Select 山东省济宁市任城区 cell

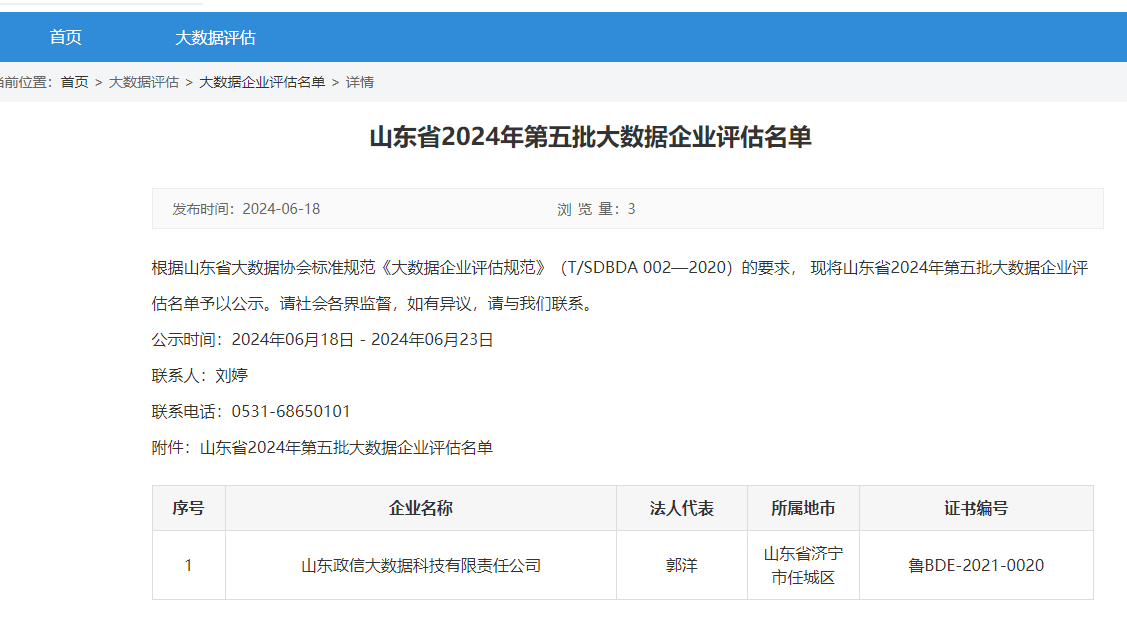coord(803,565)
